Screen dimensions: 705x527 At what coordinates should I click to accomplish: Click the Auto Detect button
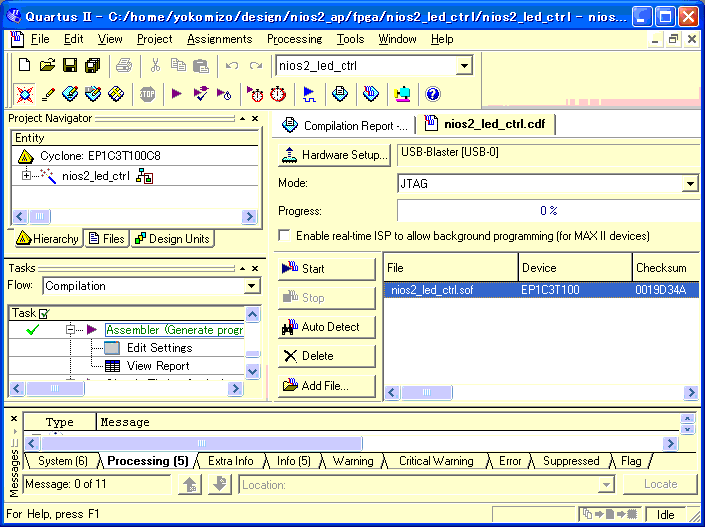(326, 327)
